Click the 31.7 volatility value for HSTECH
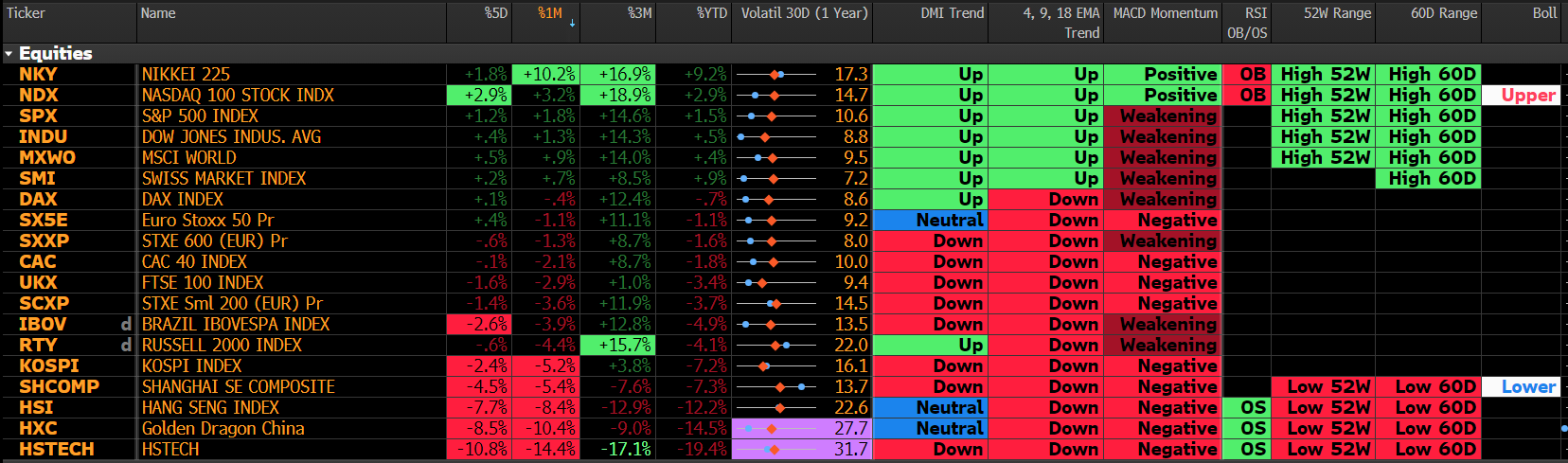Screen dimensions: 1568x463 point(850,449)
